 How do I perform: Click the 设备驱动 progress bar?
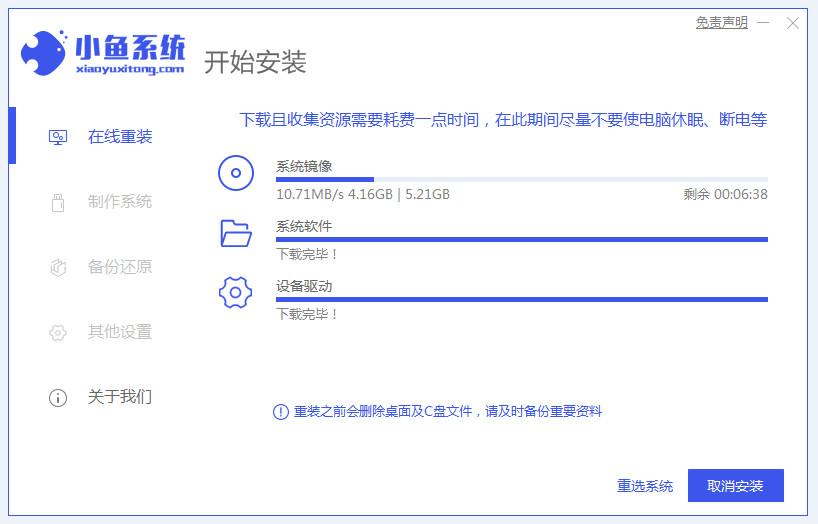coord(521,299)
